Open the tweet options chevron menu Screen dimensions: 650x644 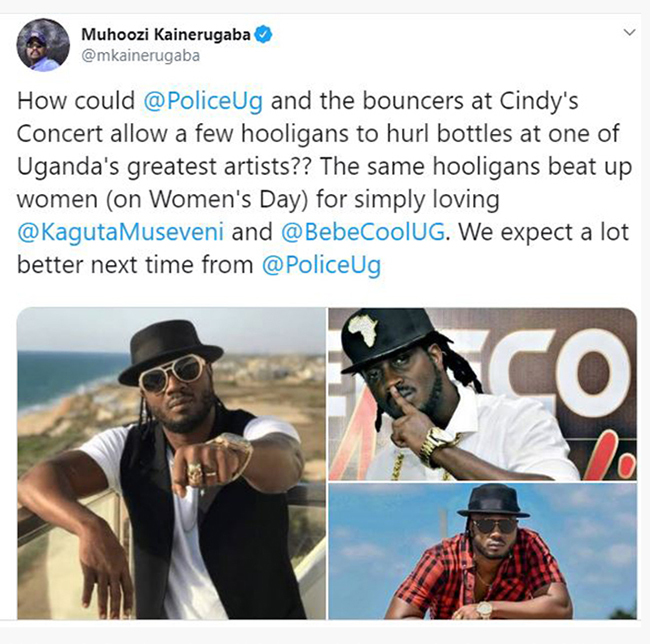(629, 32)
